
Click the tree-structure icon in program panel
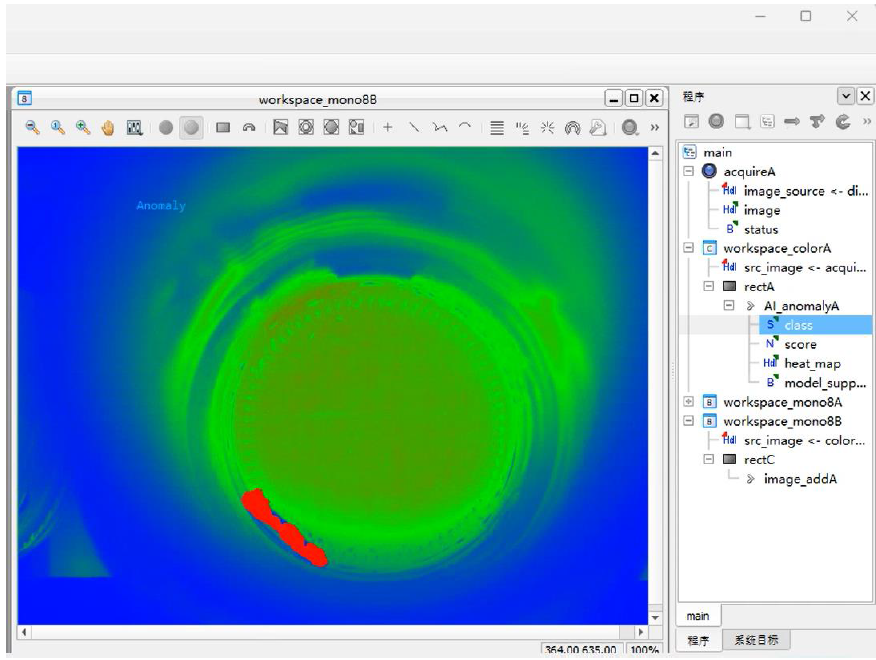point(767,121)
